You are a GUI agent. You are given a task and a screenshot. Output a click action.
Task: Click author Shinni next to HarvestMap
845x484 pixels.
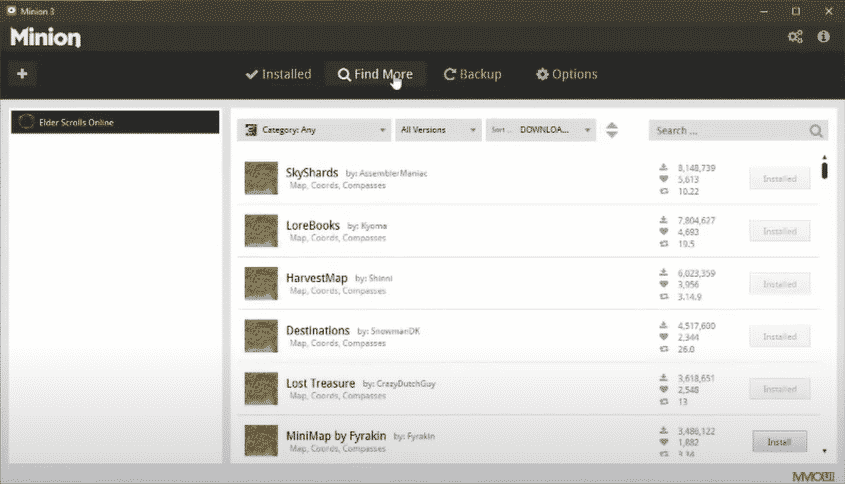pos(380,279)
